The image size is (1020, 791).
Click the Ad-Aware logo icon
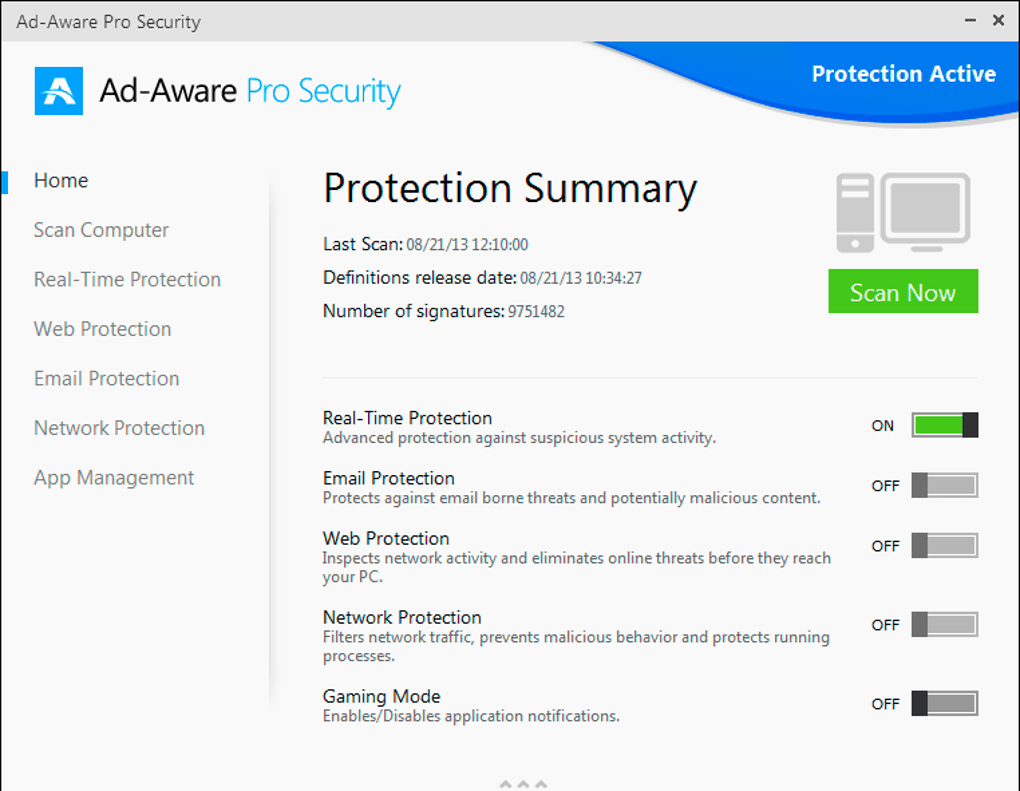point(59,91)
